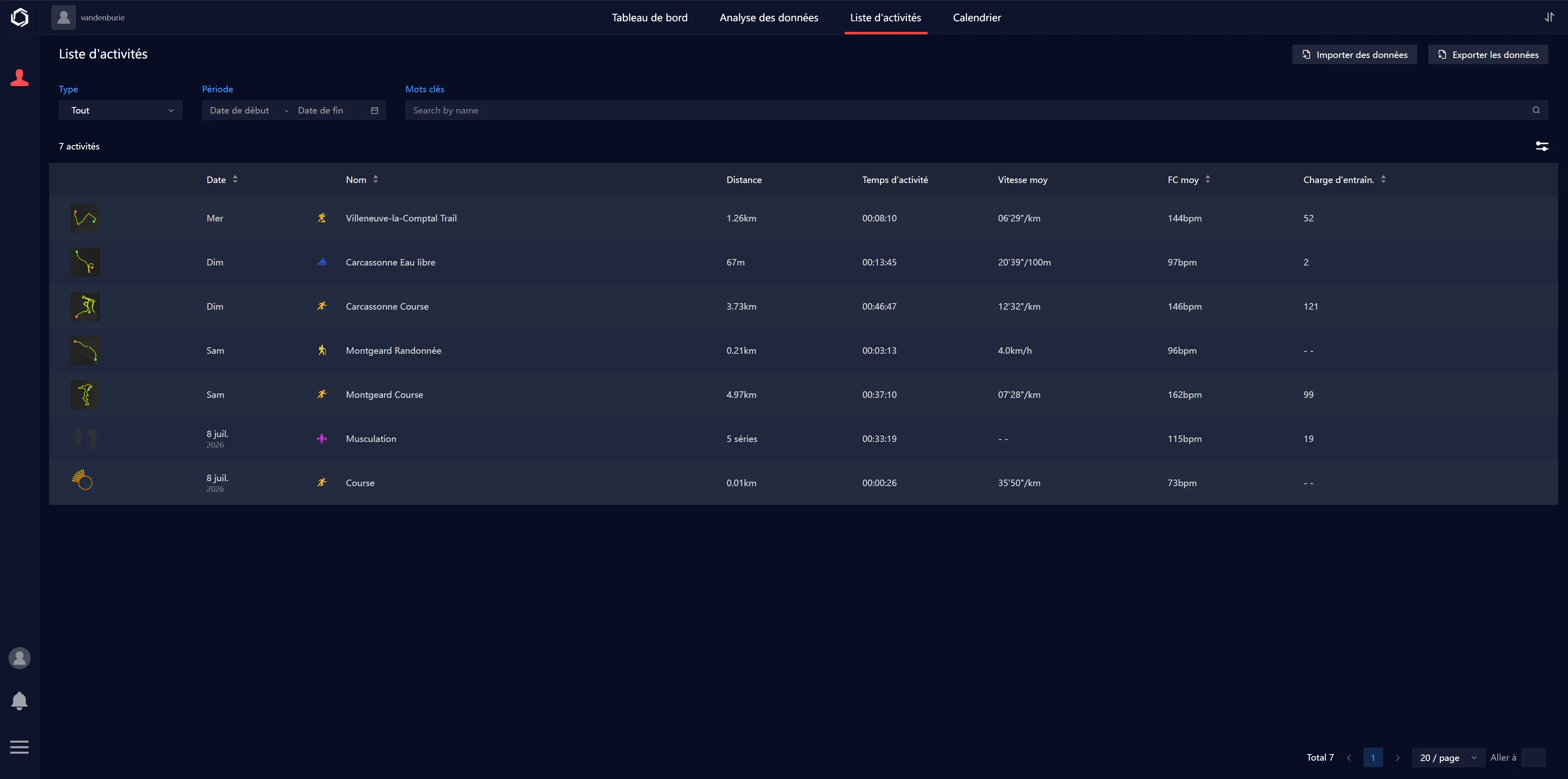This screenshot has height=779, width=1568.
Task: Click the strength icon next to Musculation
Action: [x=322, y=439]
